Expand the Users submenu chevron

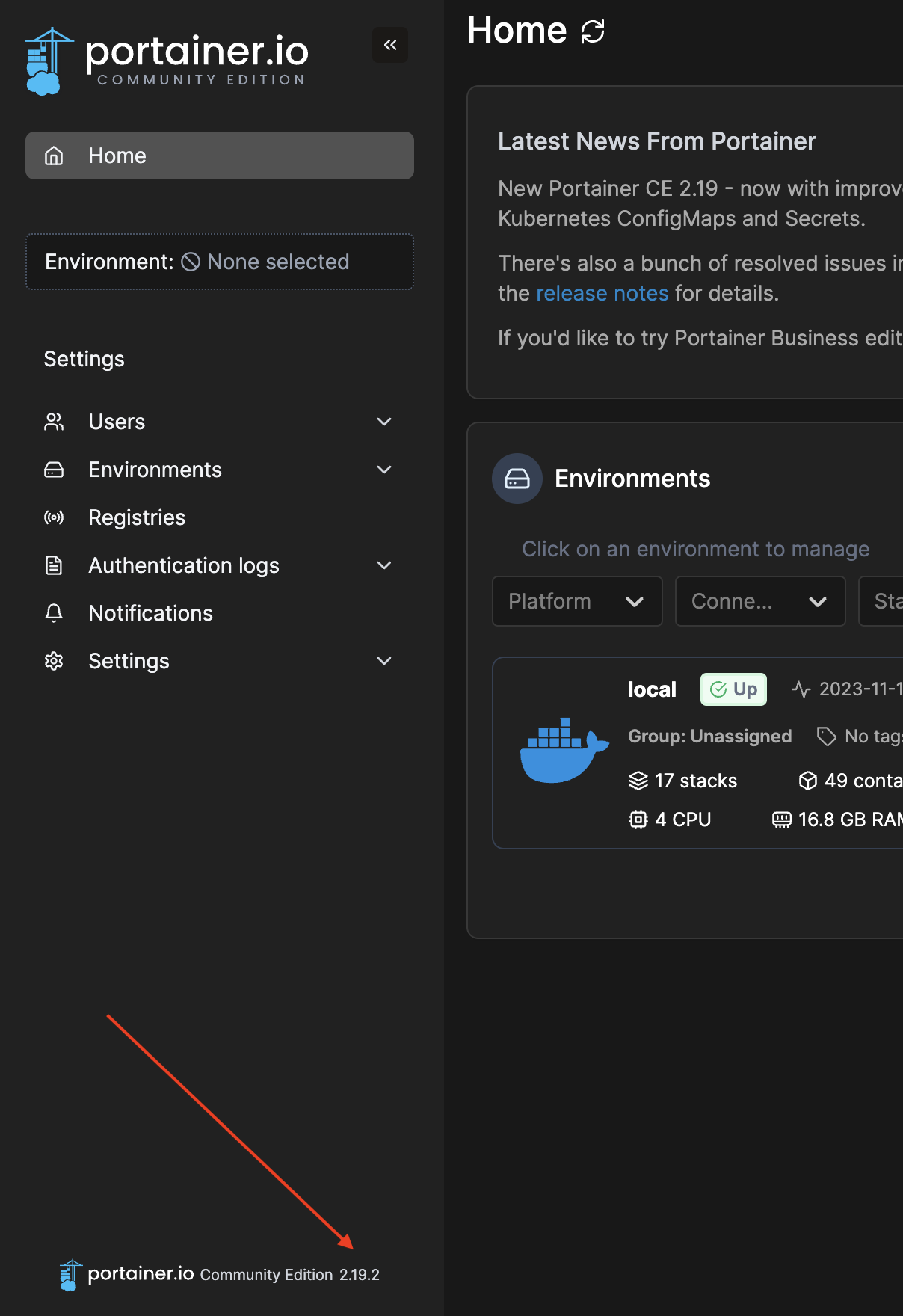click(x=384, y=422)
